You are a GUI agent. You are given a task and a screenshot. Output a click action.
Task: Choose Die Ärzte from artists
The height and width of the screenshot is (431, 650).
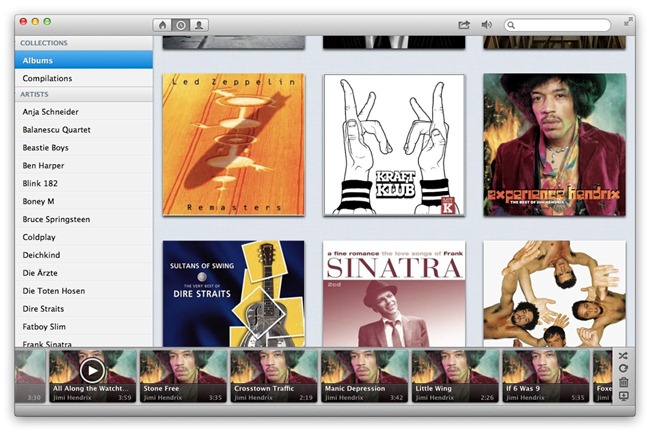coord(84,273)
